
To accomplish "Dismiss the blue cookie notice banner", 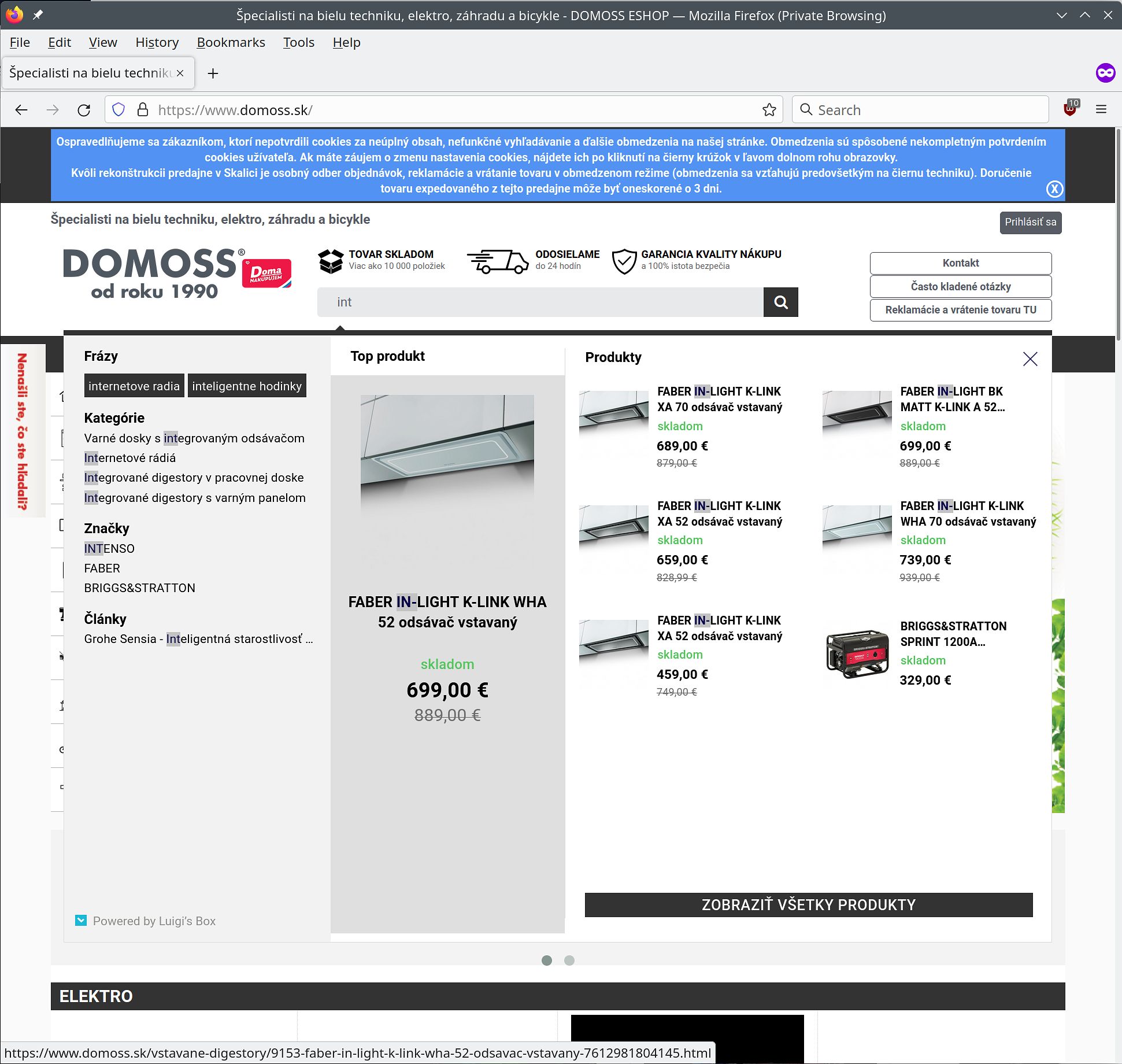I will click(x=1054, y=189).
